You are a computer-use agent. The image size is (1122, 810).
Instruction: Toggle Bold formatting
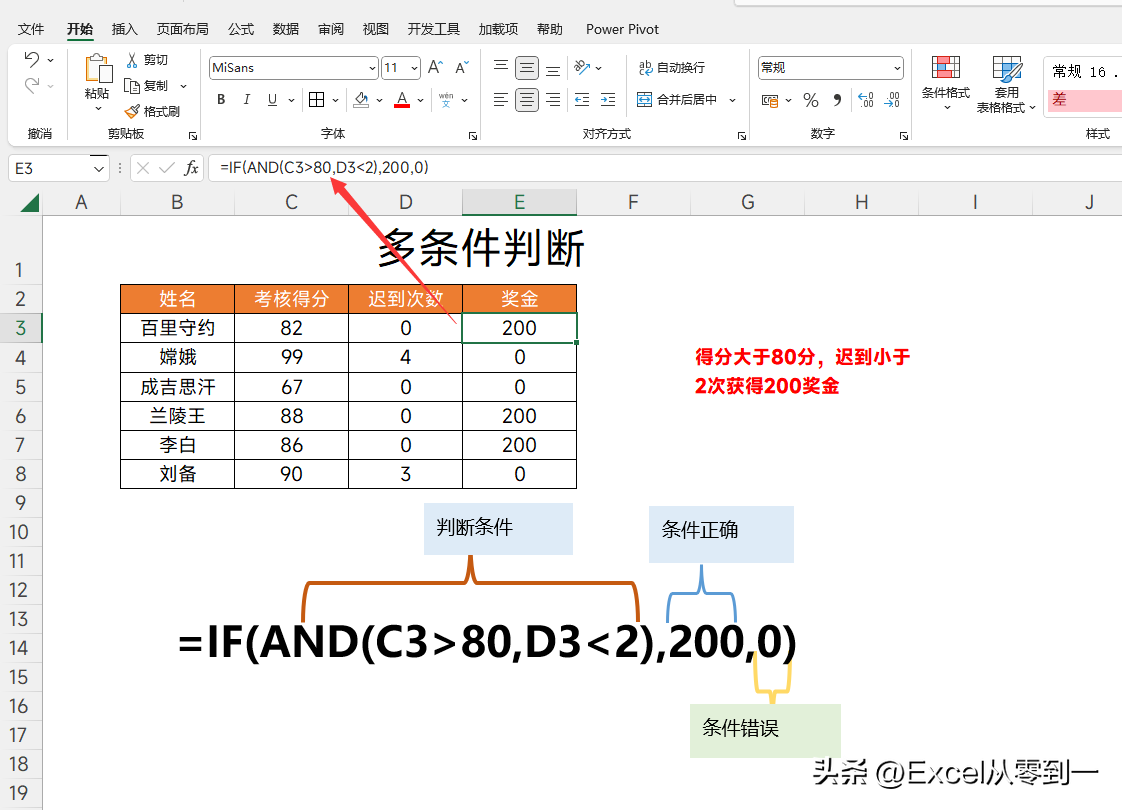(x=221, y=99)
